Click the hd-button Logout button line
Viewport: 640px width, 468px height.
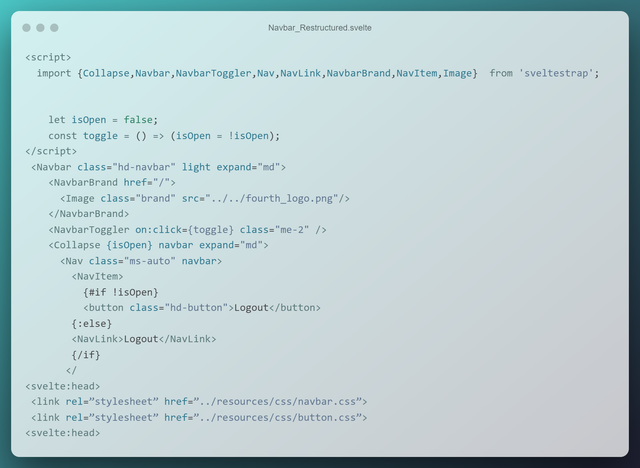pos(202,308)
